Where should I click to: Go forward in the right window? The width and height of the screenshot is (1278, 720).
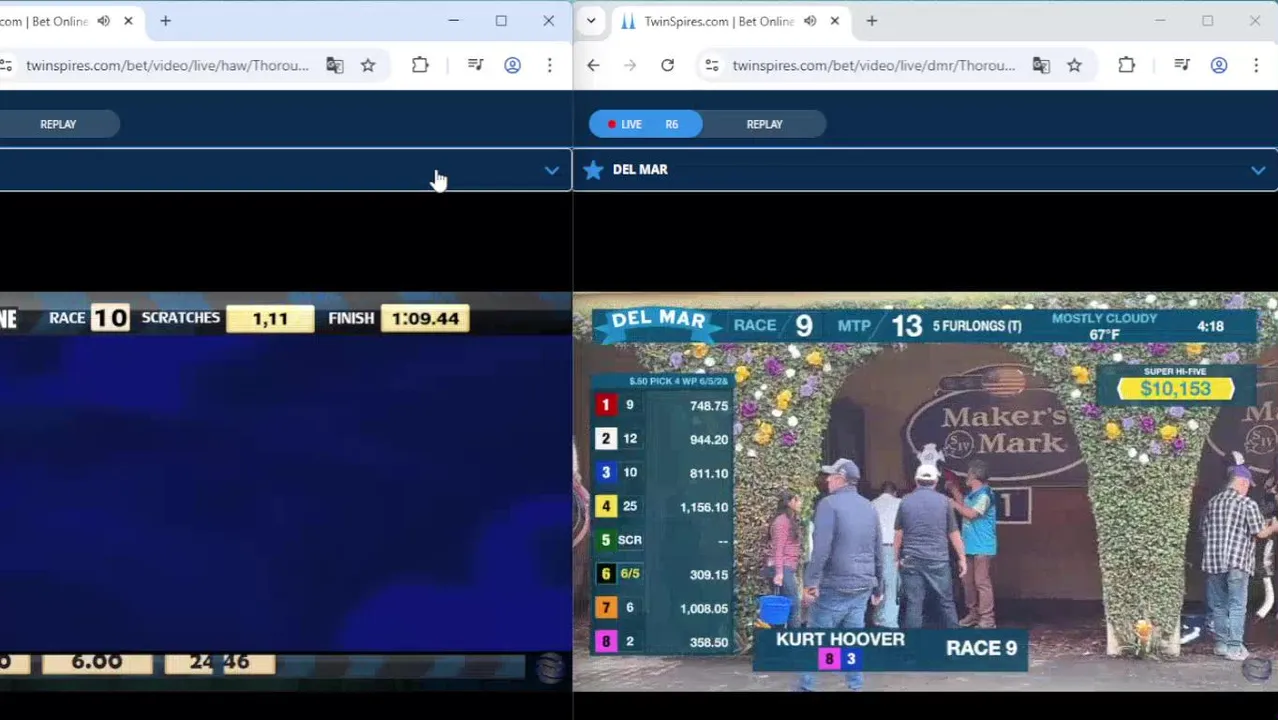[x=630, y=65]
